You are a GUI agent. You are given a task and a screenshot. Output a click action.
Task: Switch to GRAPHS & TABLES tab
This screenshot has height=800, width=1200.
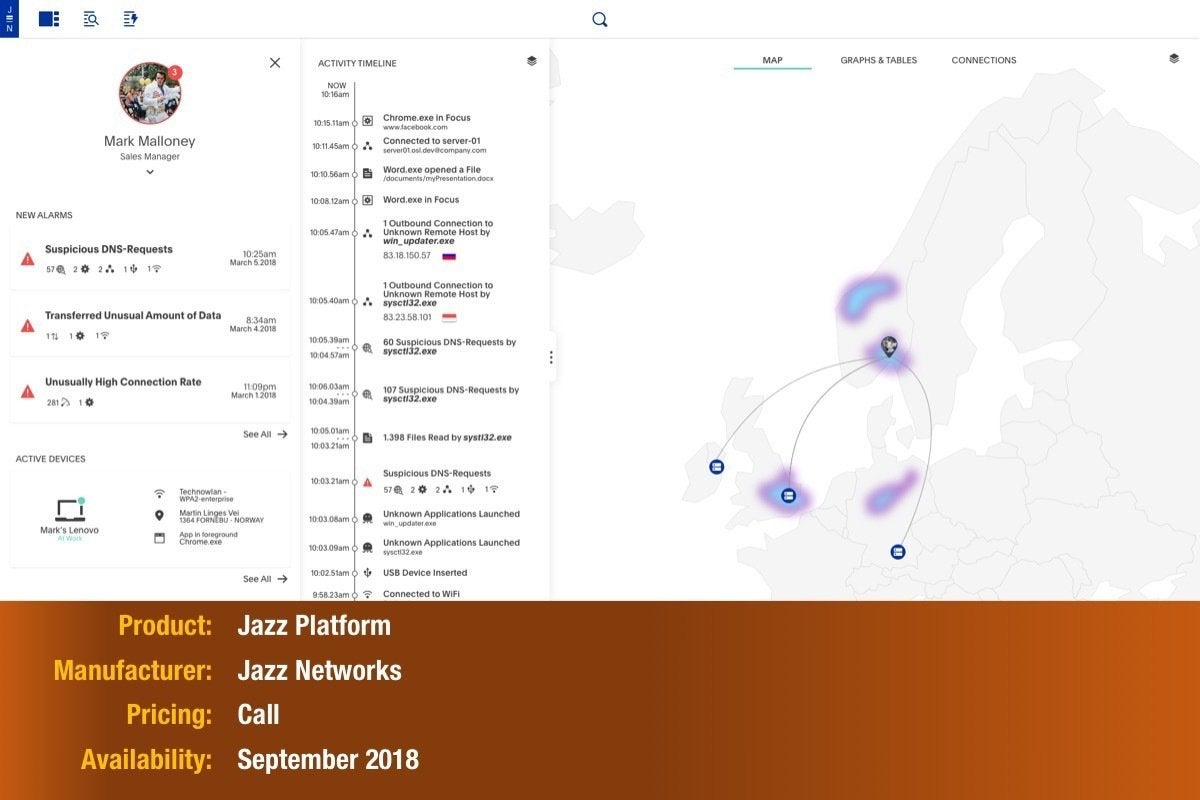tap(878, 60)
